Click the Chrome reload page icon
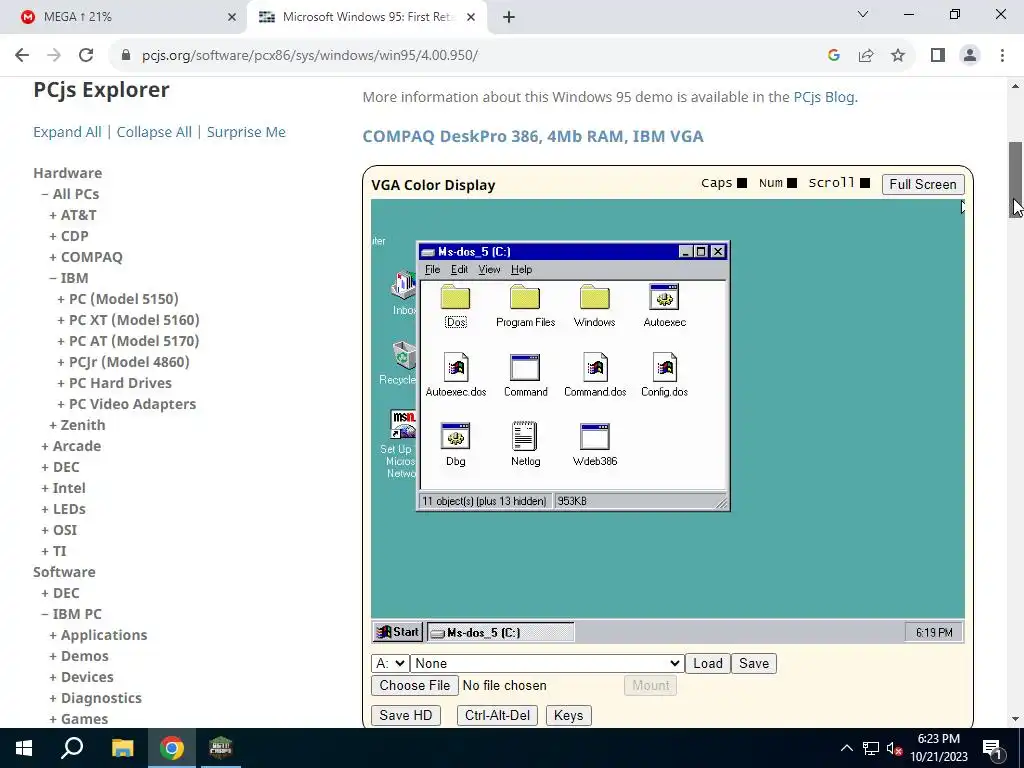The height and width of the screenshot is (768, 1024). (86, 55)
